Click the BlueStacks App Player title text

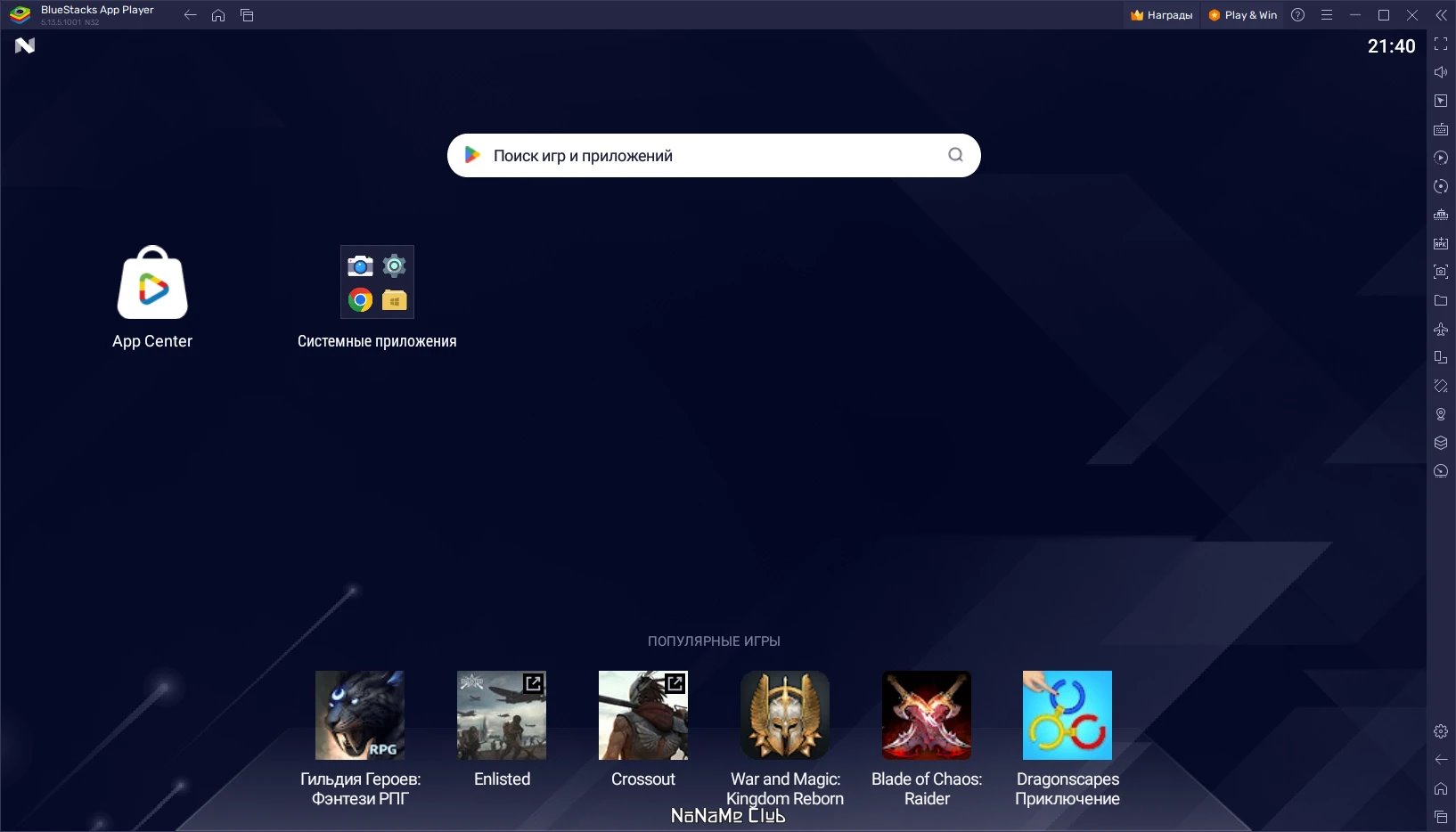coord(97,10)
